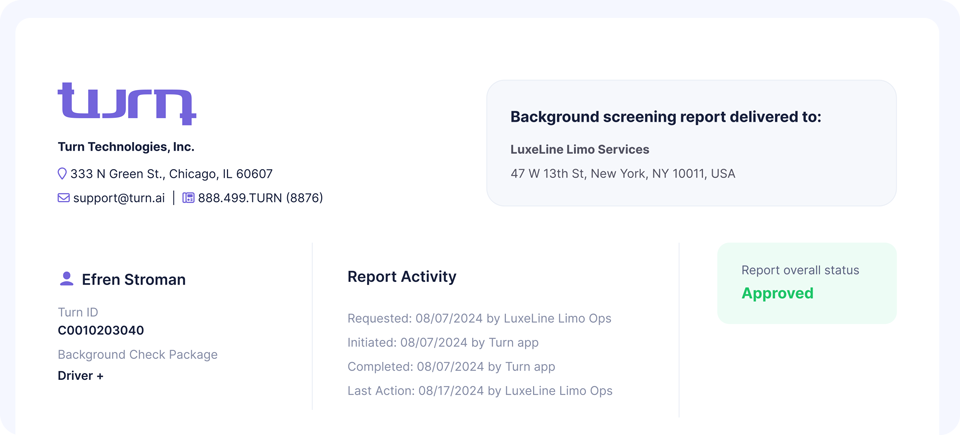
Task: Click the 888.499.TURN phone number
Action: (260, 198)
